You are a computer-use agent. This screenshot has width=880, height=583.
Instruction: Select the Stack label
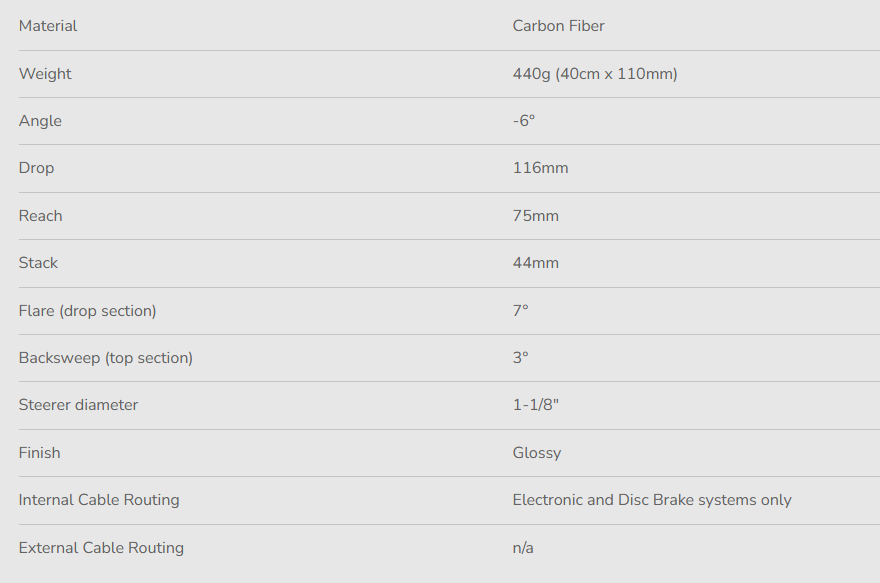pos(38,263)
